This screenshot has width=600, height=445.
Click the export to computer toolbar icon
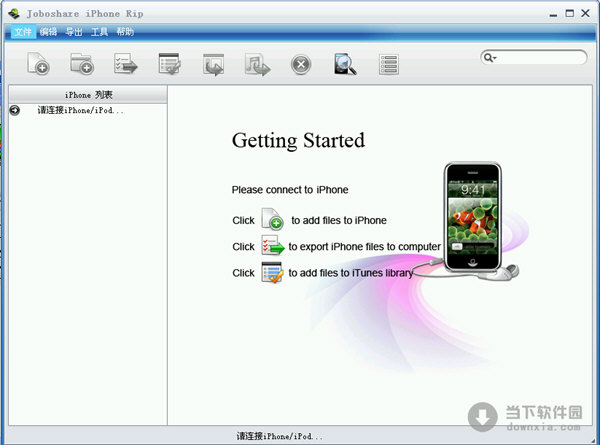click(x=126, y=64)
